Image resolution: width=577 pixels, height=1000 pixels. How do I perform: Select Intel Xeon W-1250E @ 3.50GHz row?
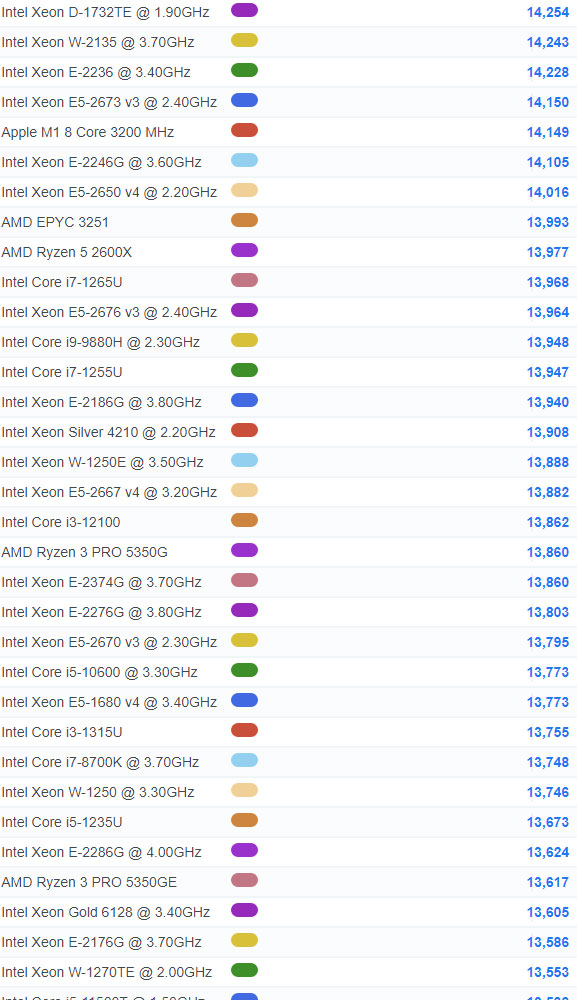pyautogui.click(x=288, y=462)
